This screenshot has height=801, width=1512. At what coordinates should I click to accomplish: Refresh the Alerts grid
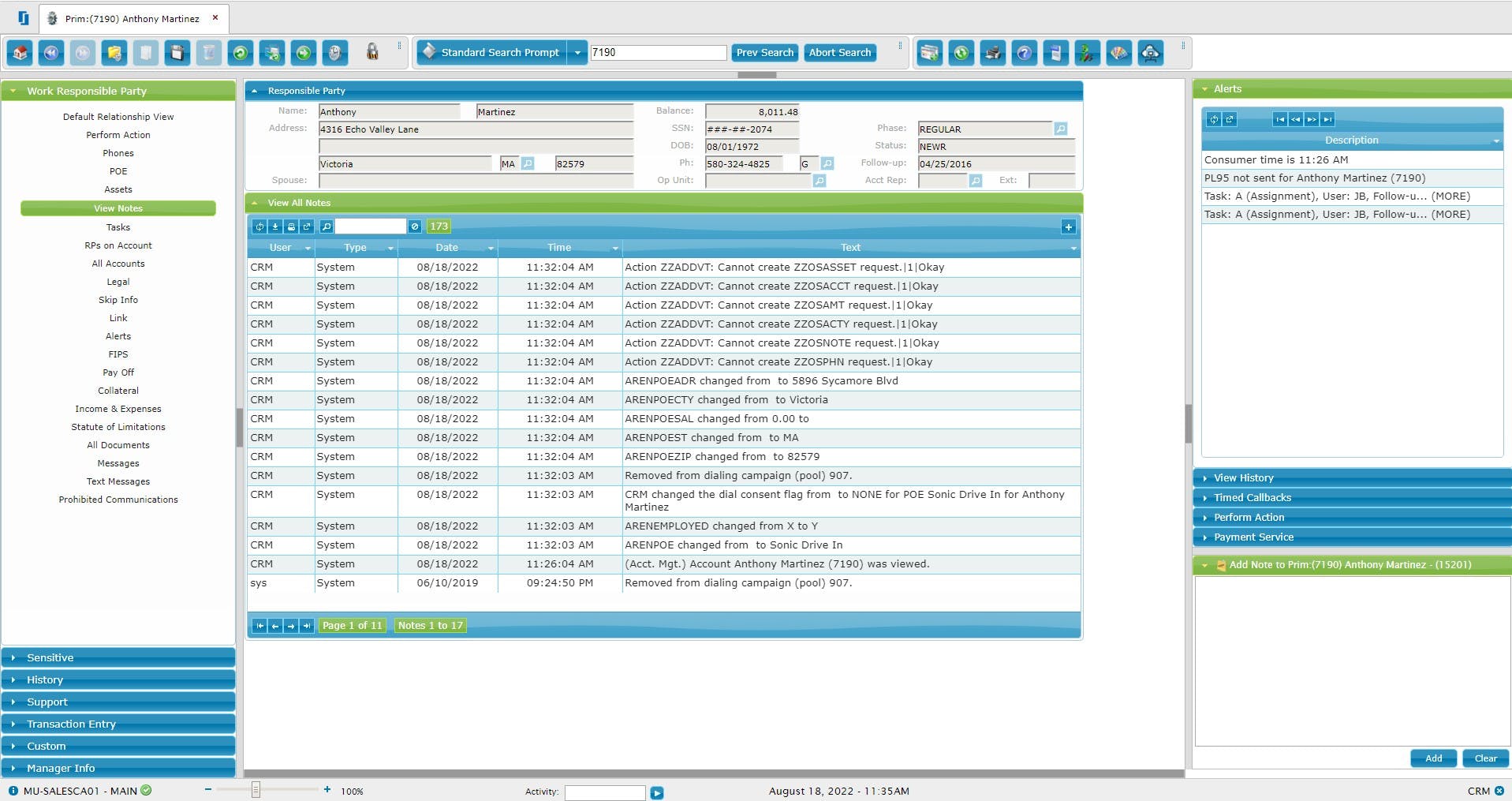point(1214,119)
